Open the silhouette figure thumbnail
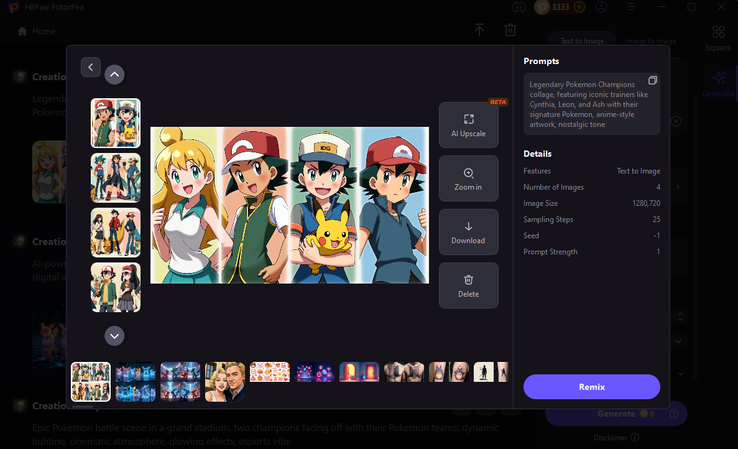This screenshot has width=738, height=449. click(491, 372)
